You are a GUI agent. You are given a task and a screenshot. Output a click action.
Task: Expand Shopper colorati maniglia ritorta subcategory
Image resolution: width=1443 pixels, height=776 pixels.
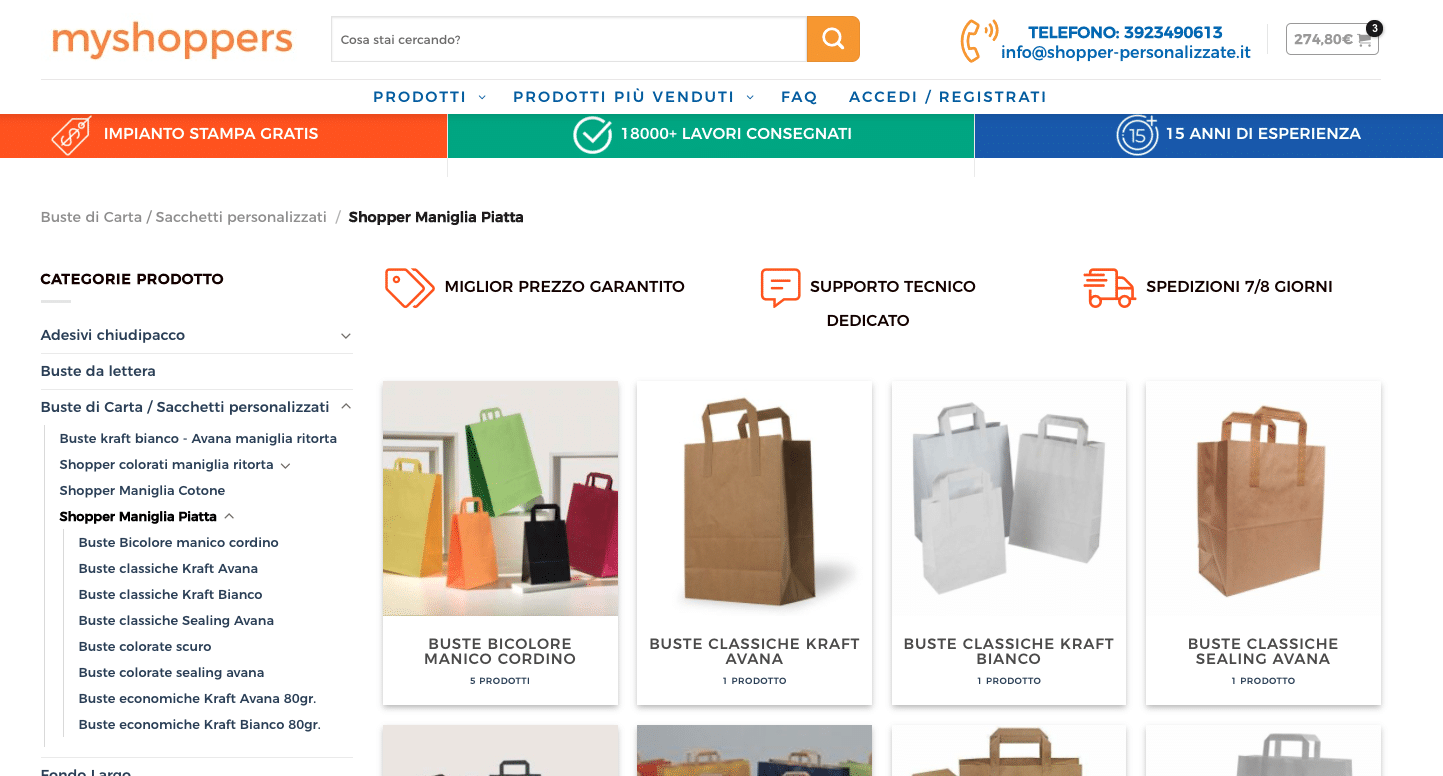285,465
